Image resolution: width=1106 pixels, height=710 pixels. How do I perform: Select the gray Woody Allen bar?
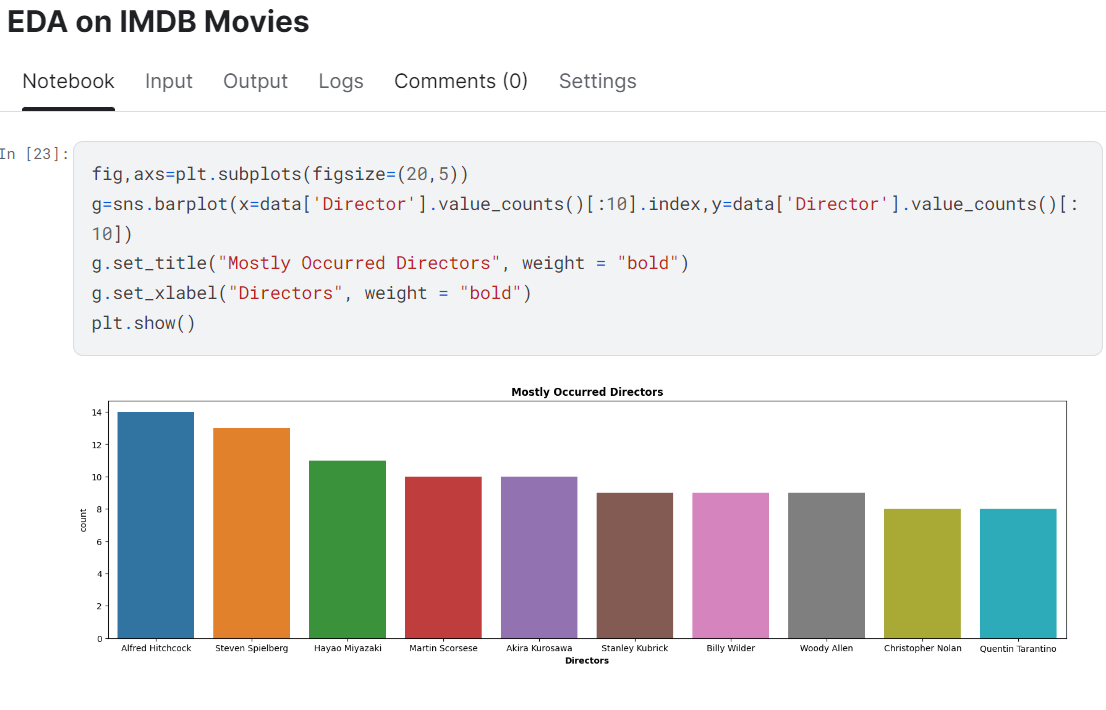(827, 565)
